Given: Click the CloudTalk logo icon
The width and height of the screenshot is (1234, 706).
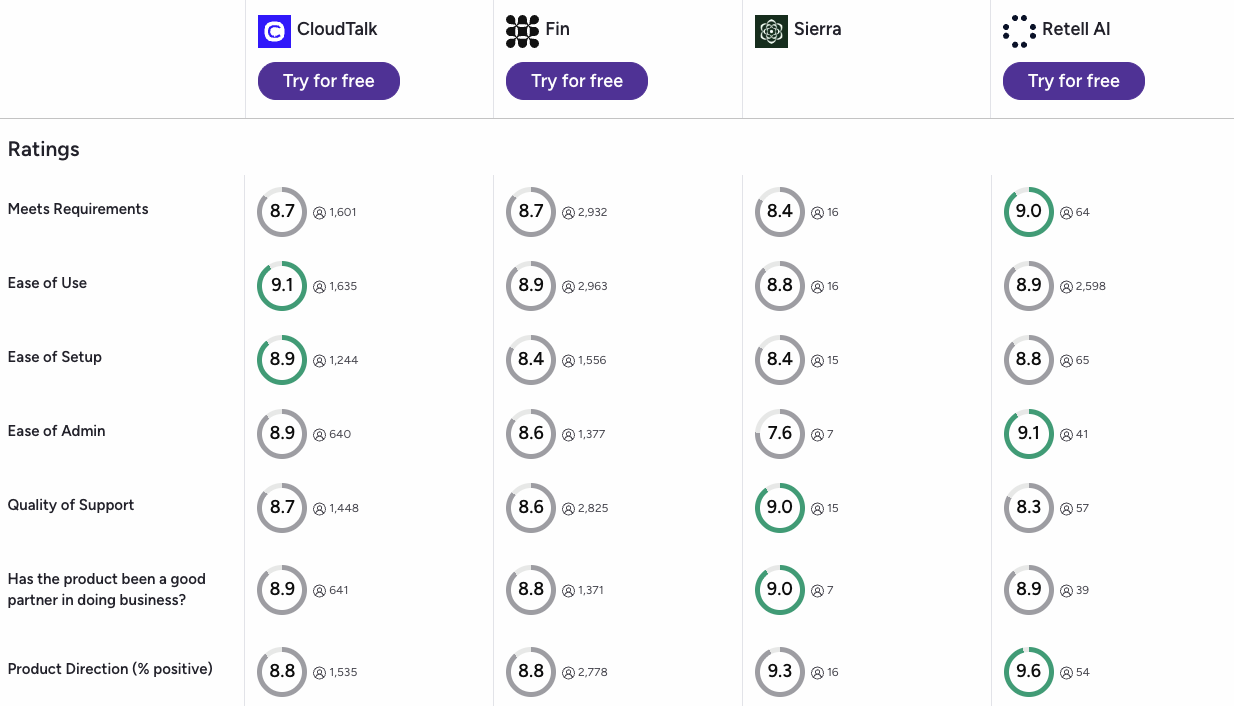Looking at the screenshot, I should (x=274, y=31).
